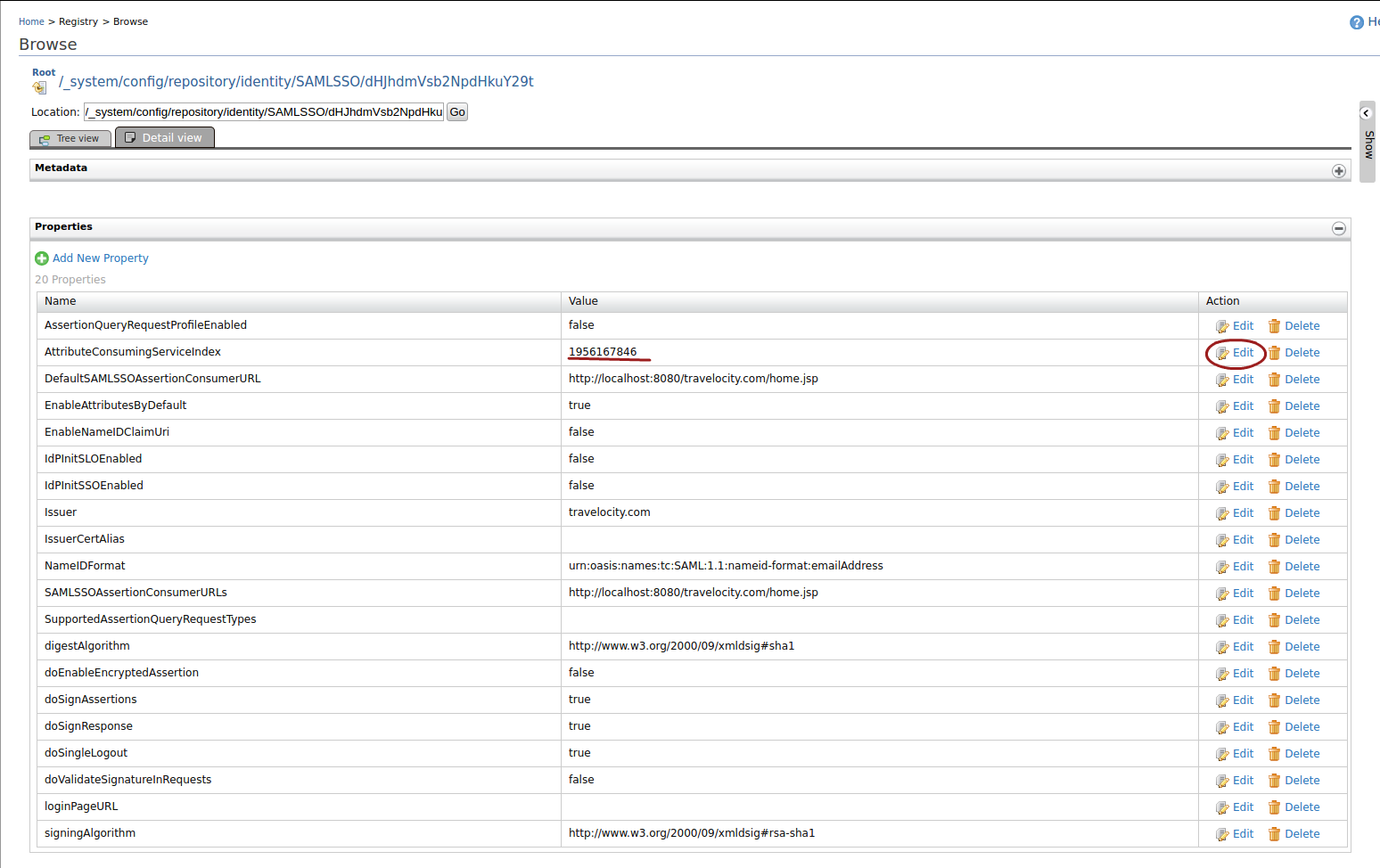Click trash icon for signingAlgorithm row
Screen dimensions: 1380x868
pos(1275,834)
